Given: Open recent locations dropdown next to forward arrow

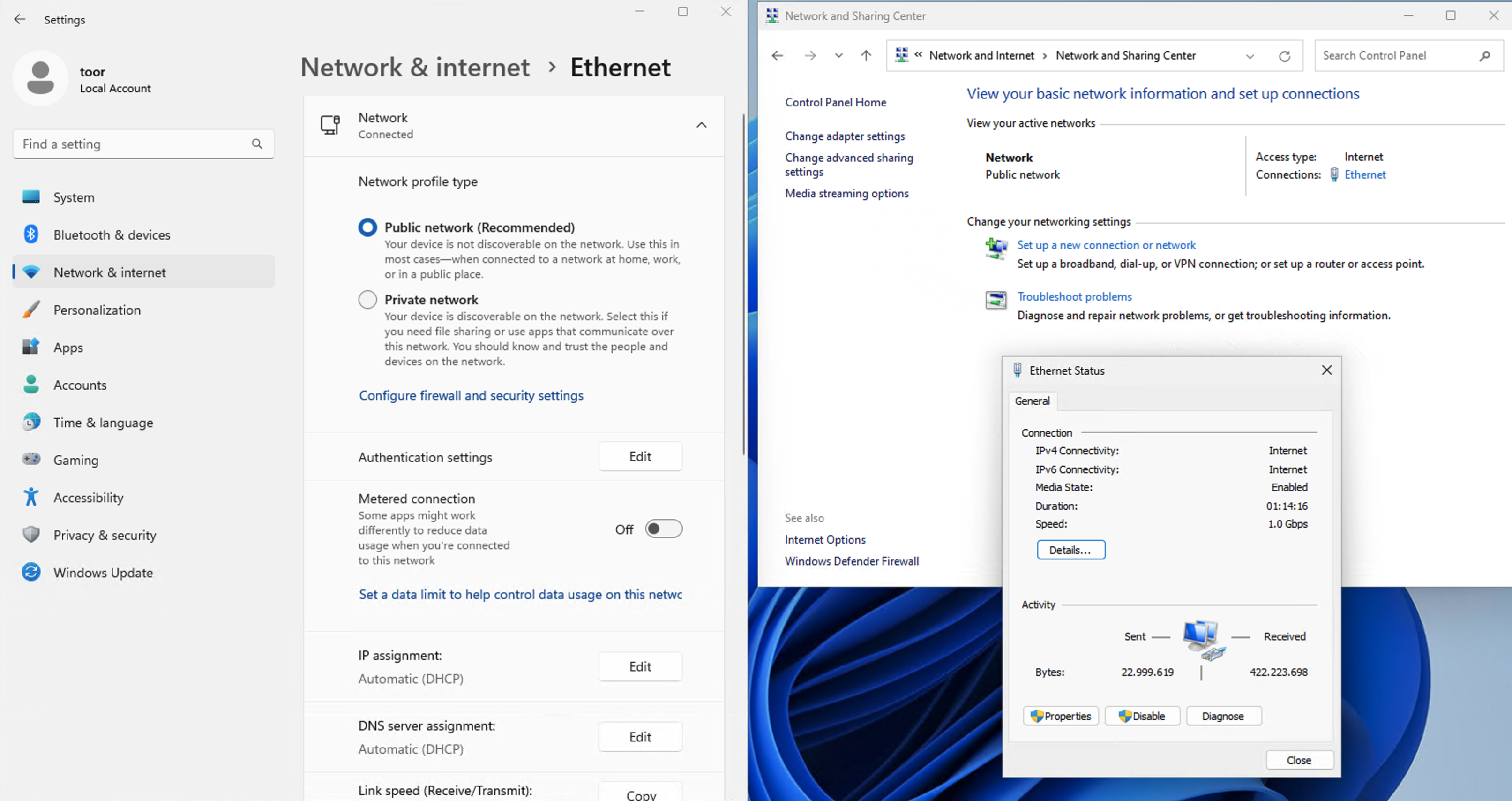Looking at the screenshot, I should (x=838, y=56).
